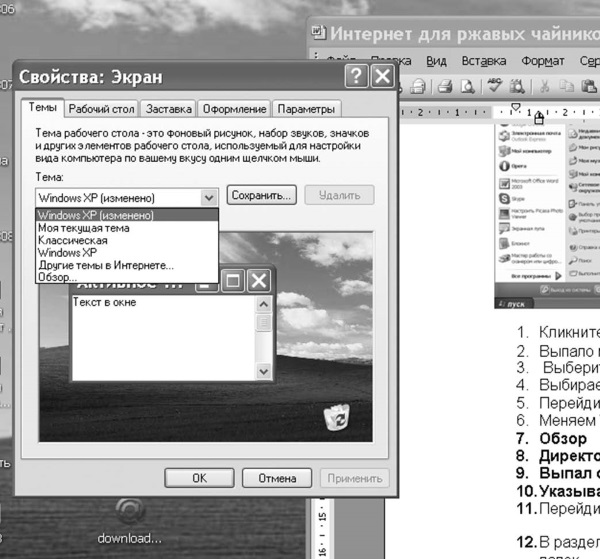This screenshot has height=559, width=600.
Task: Click the greyed Применить button
Action: pyautogui.click(x=355, y=478)
